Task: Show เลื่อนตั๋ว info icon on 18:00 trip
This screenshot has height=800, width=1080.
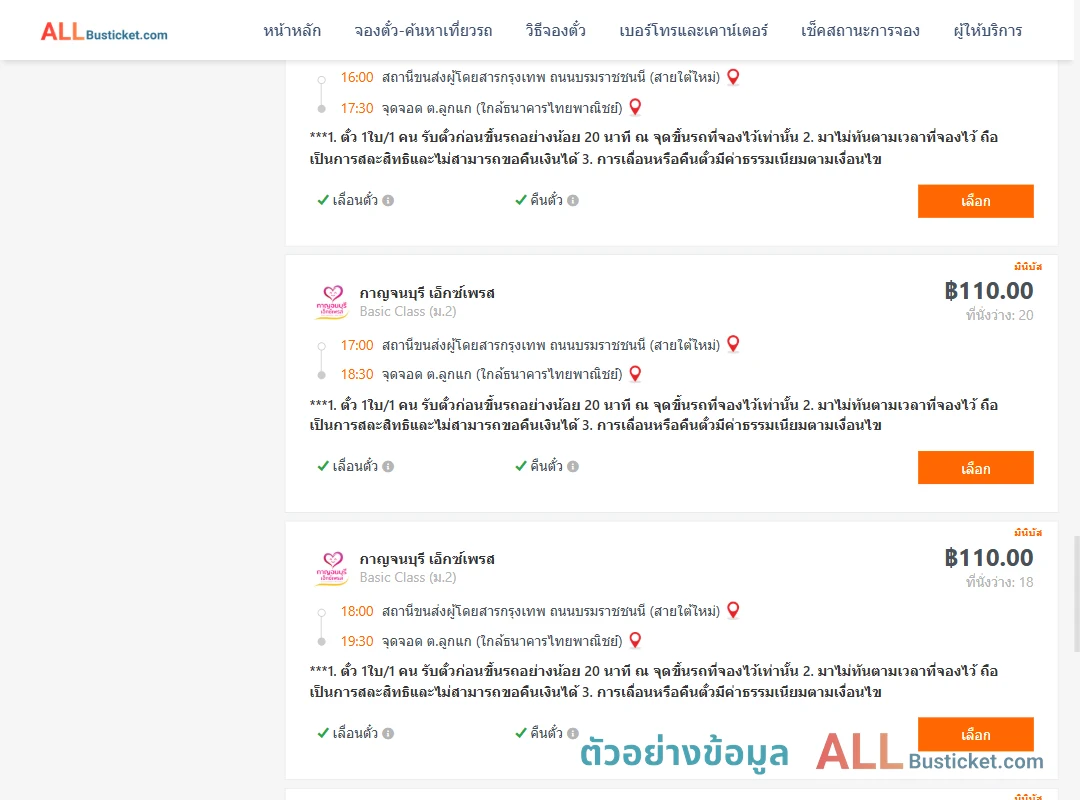Action: [388, 733]
